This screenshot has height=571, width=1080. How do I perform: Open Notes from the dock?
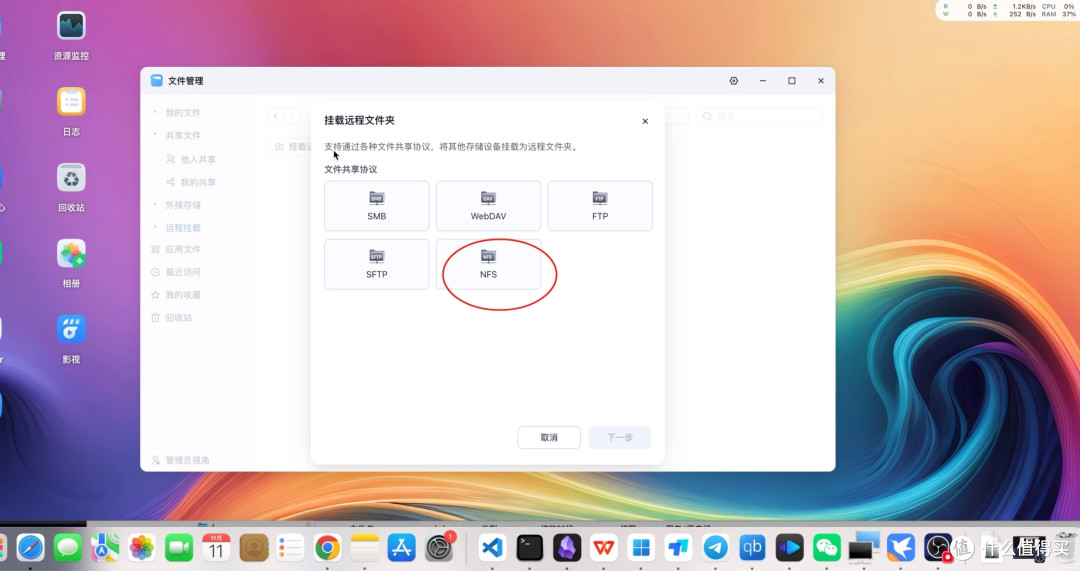tap(365, 548)
